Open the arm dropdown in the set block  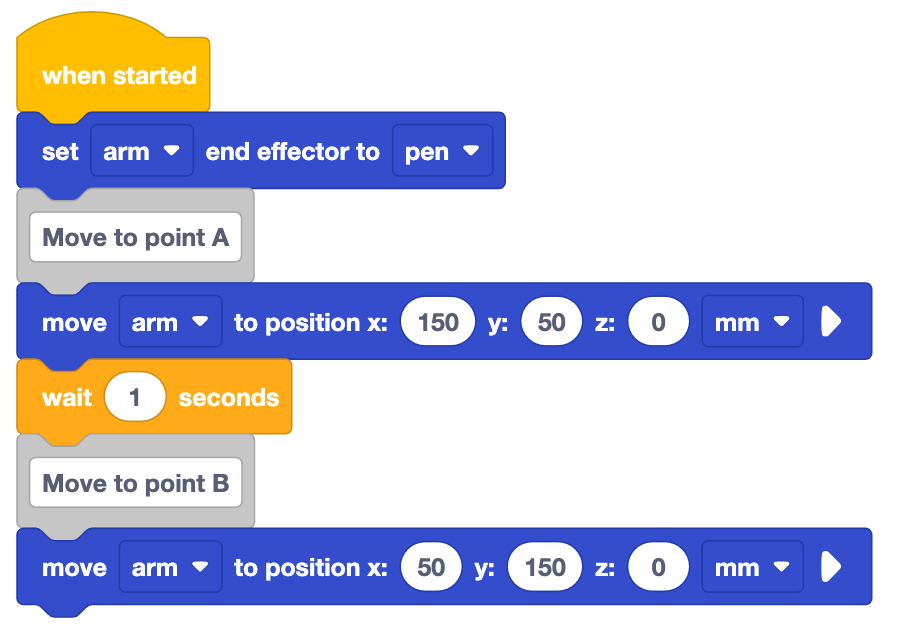click(x=141, y=150)
